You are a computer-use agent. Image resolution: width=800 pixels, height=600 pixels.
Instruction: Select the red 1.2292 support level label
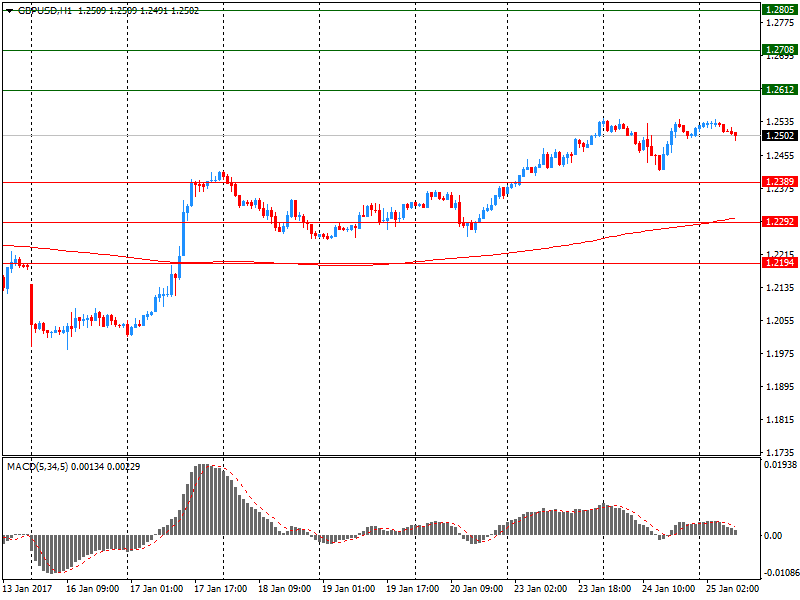point(780,221)
